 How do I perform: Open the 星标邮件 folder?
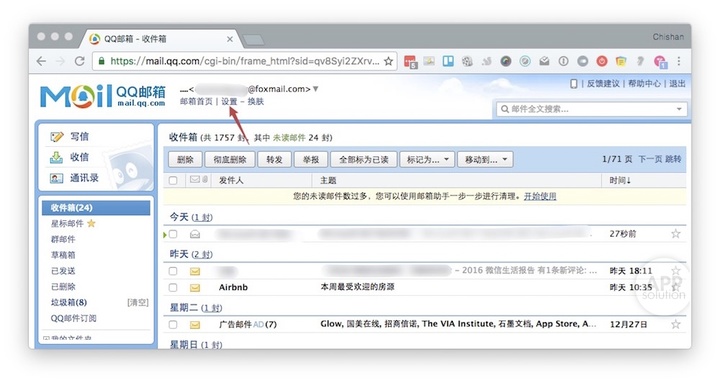coord(67,224)
